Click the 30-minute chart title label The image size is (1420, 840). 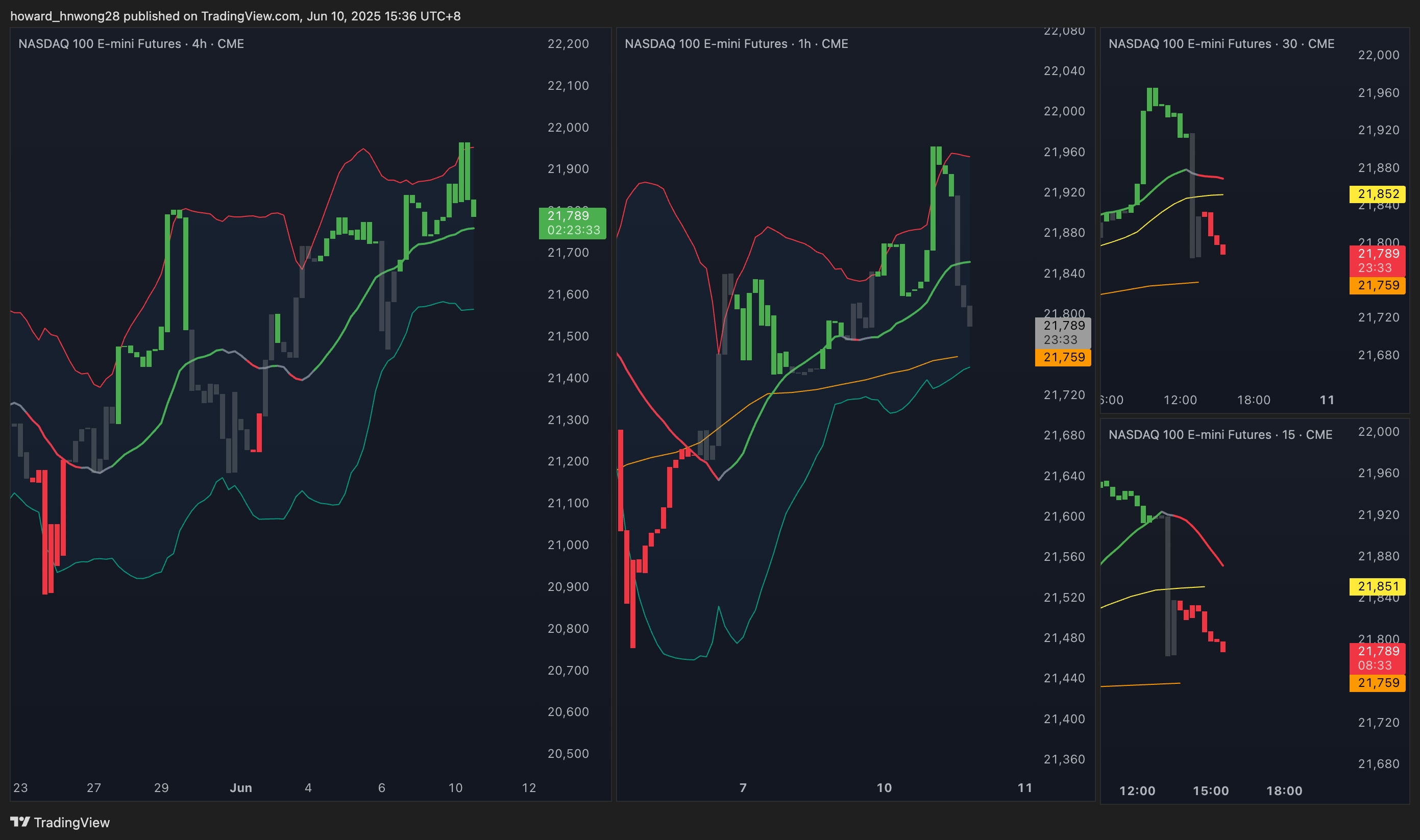(x=1221, y=43)
